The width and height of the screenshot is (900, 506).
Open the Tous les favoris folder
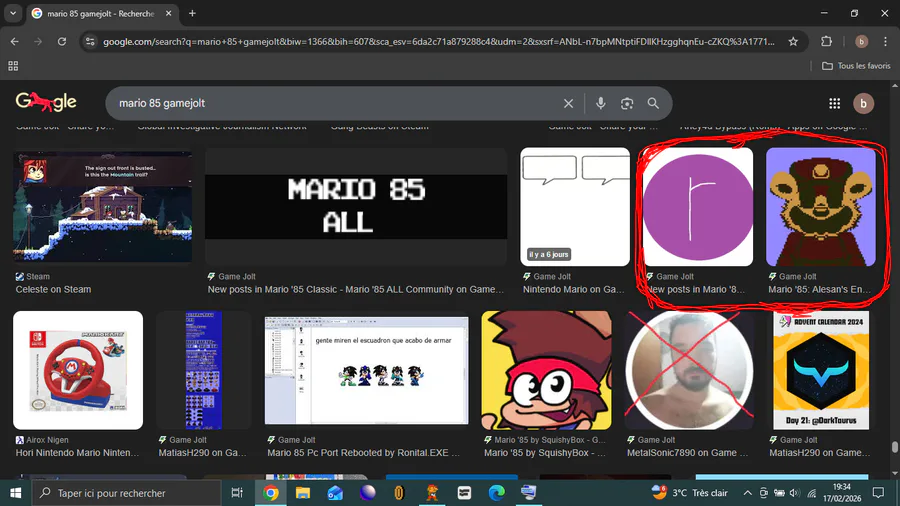tap(856, 66)
